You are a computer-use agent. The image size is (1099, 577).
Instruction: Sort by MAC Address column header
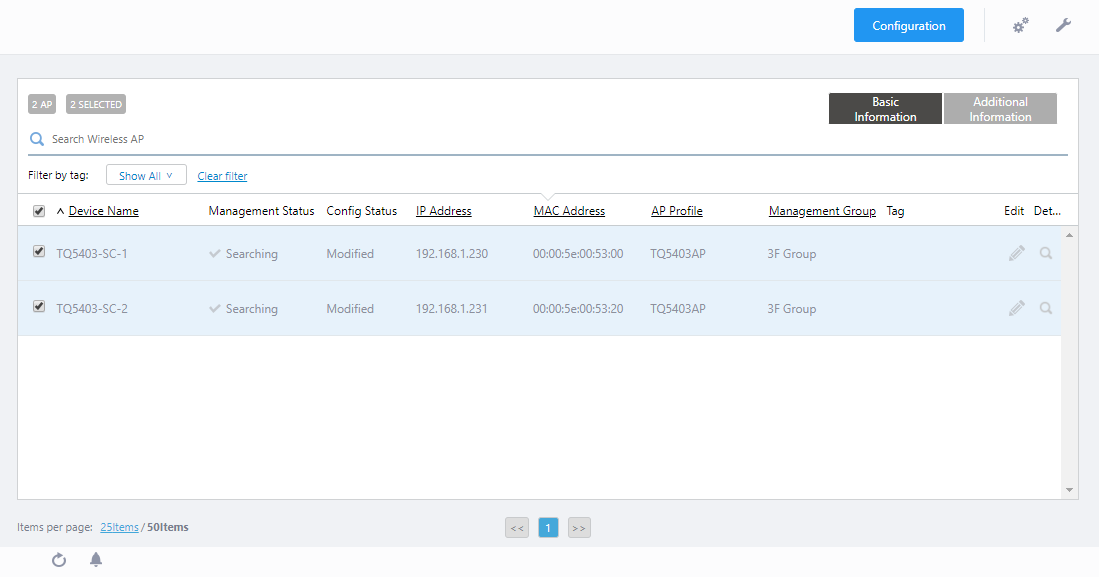pos(569,211)
